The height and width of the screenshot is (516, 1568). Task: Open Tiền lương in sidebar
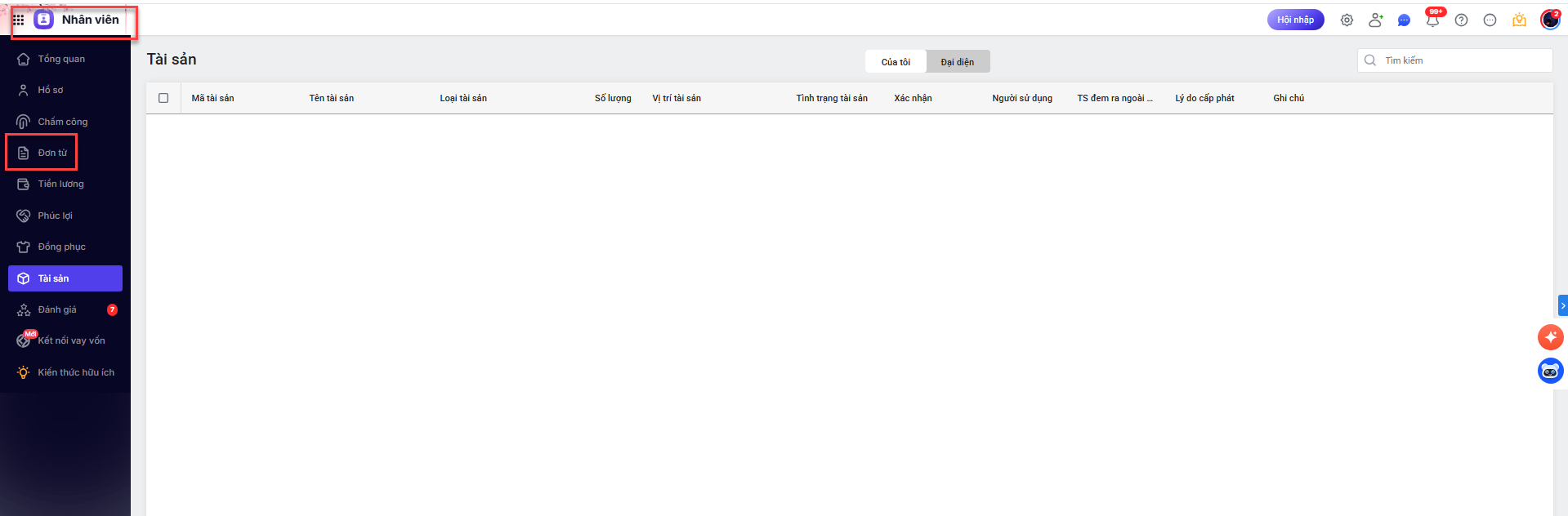pos(65,184)
